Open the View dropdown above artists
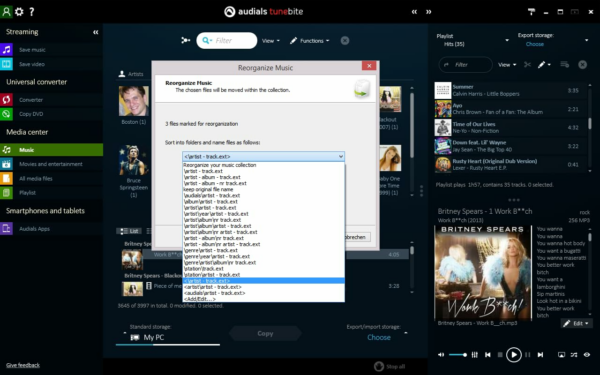Viewport: 600px width, 375px height. coord(271,41)
